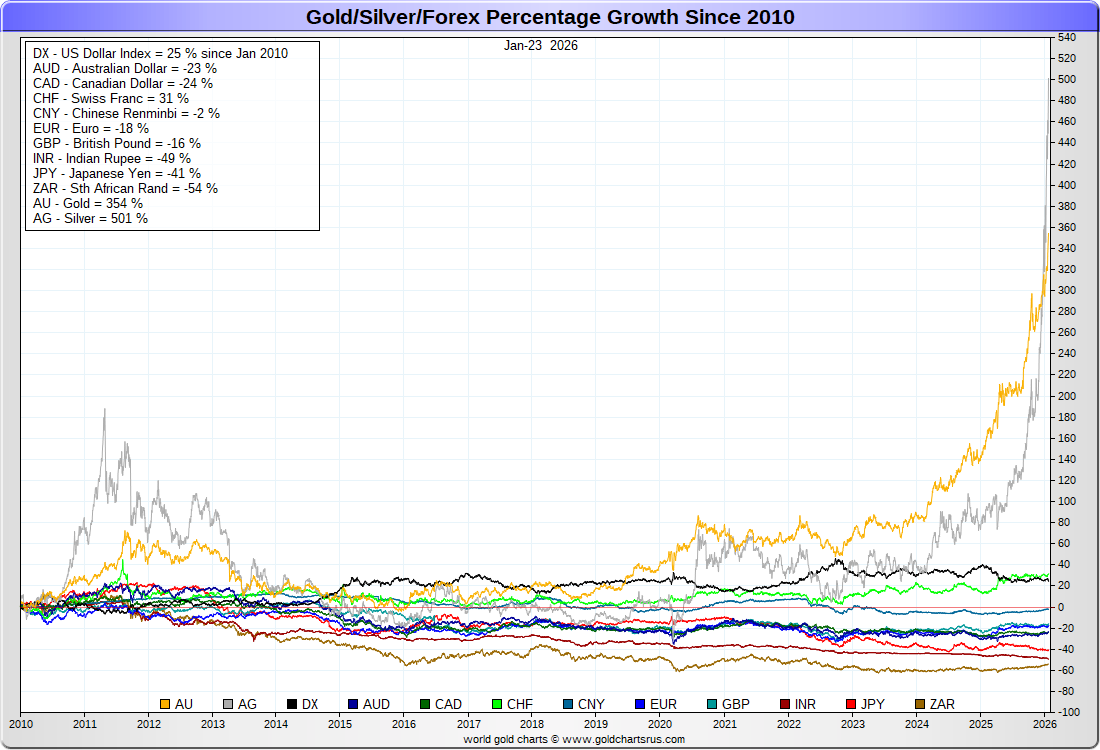Click the red JPY legend swatch

[852, 704]
